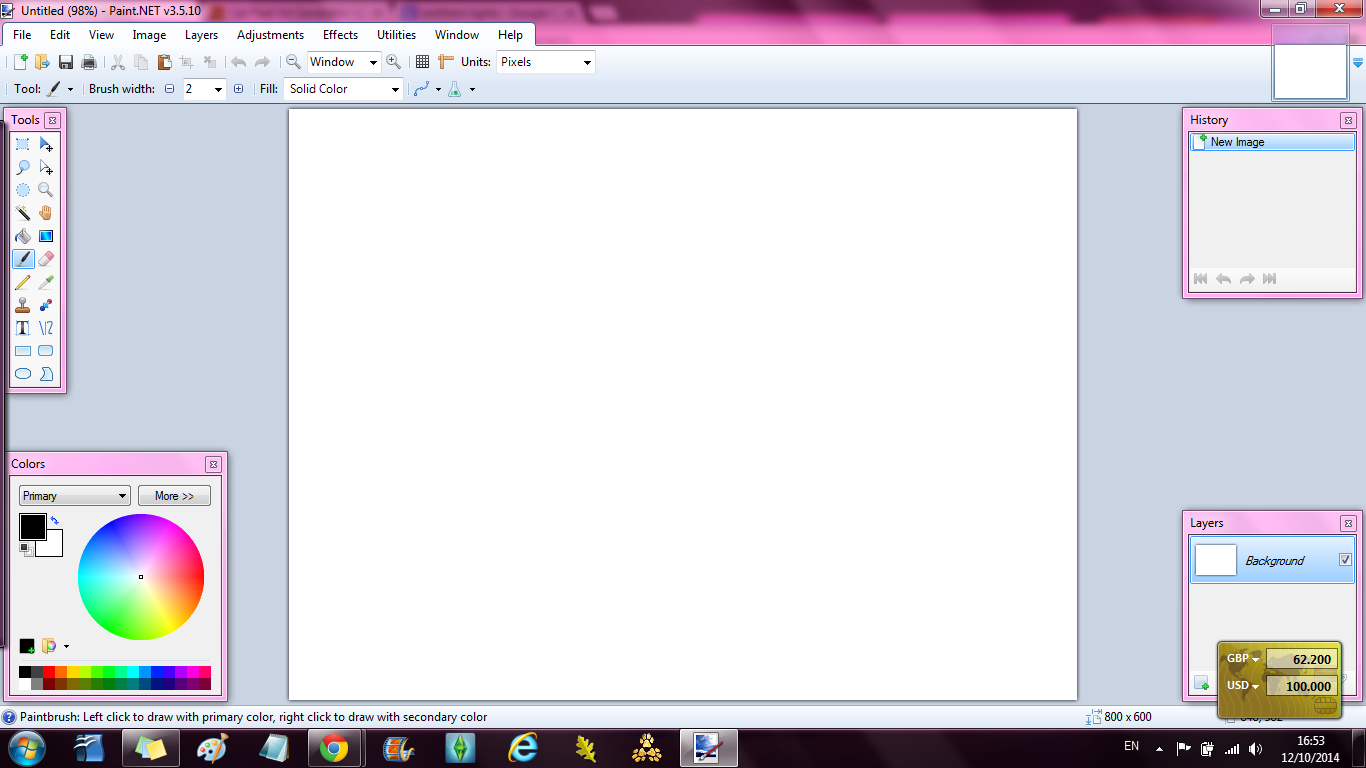The image size is (1366, 768).
Task: Select the Eraser tool
Action: (46, 259)
